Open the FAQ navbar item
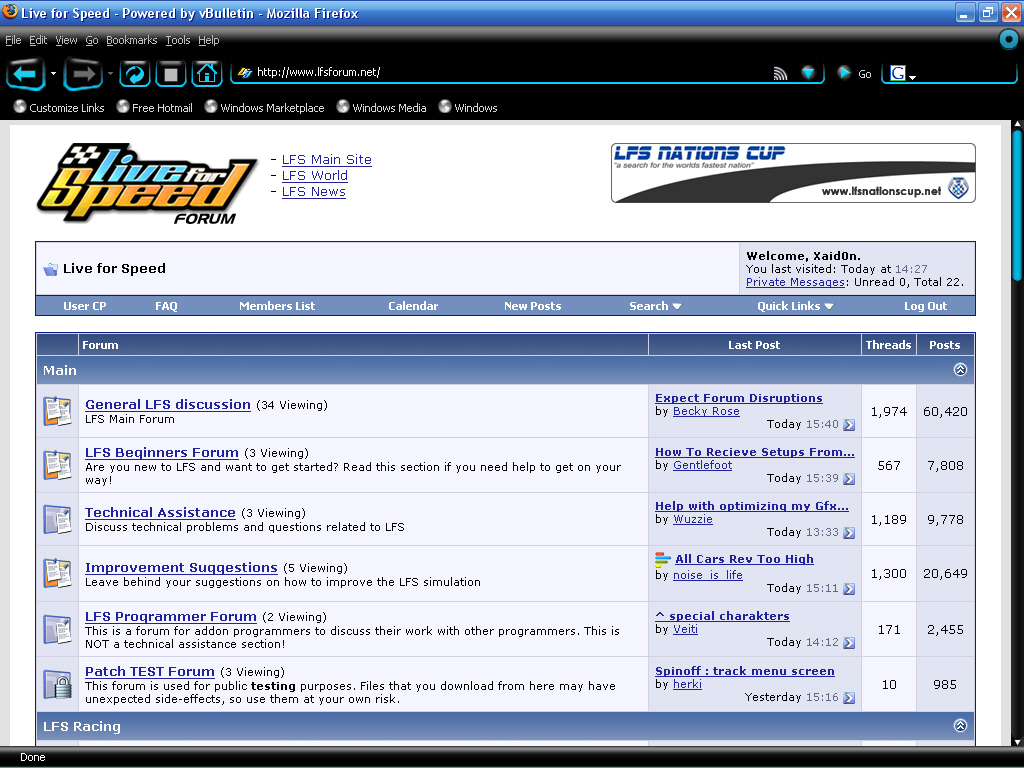Screen dimensions: 1024x768 click(x=166, y=306)
